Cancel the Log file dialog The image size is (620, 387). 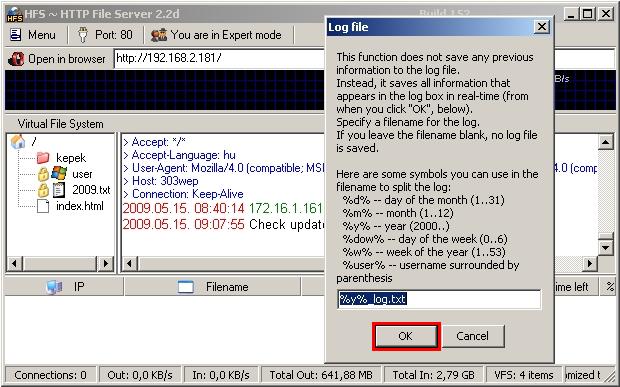point(473,336)
